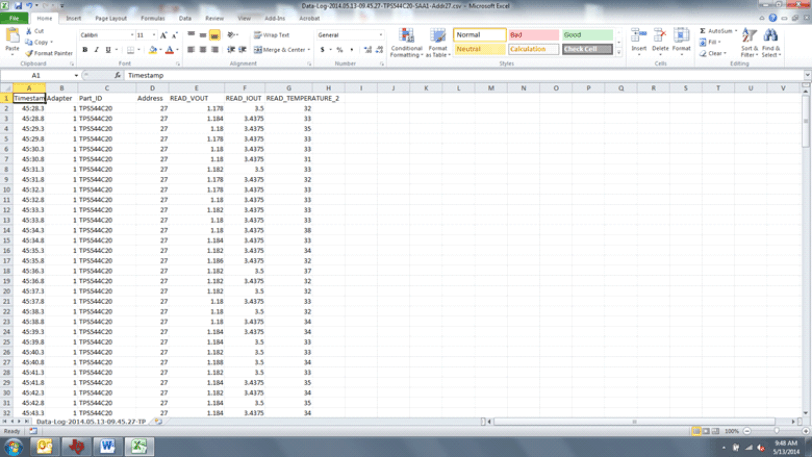Image resolution: width=812 pixels, height=457 pixels.
Task: Expand the Name Box dropdown arrow
Action: 75,76
